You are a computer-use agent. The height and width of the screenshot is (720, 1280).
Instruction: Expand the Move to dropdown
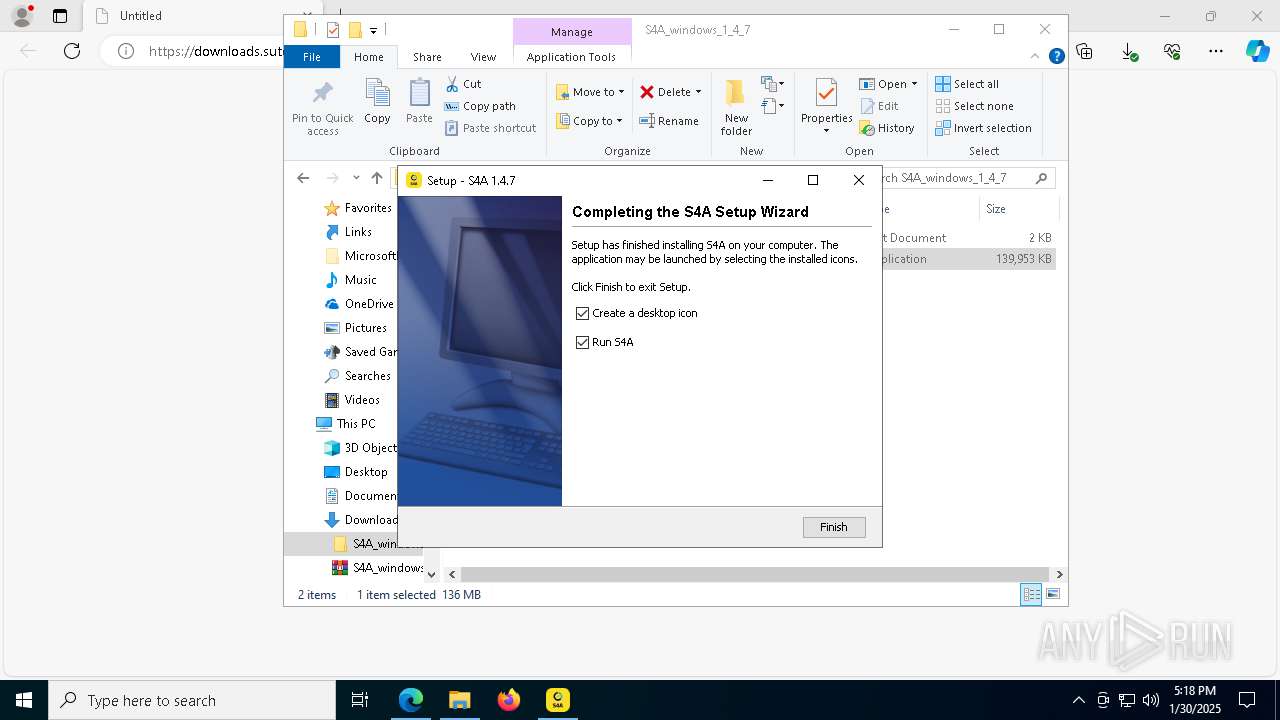621,92
